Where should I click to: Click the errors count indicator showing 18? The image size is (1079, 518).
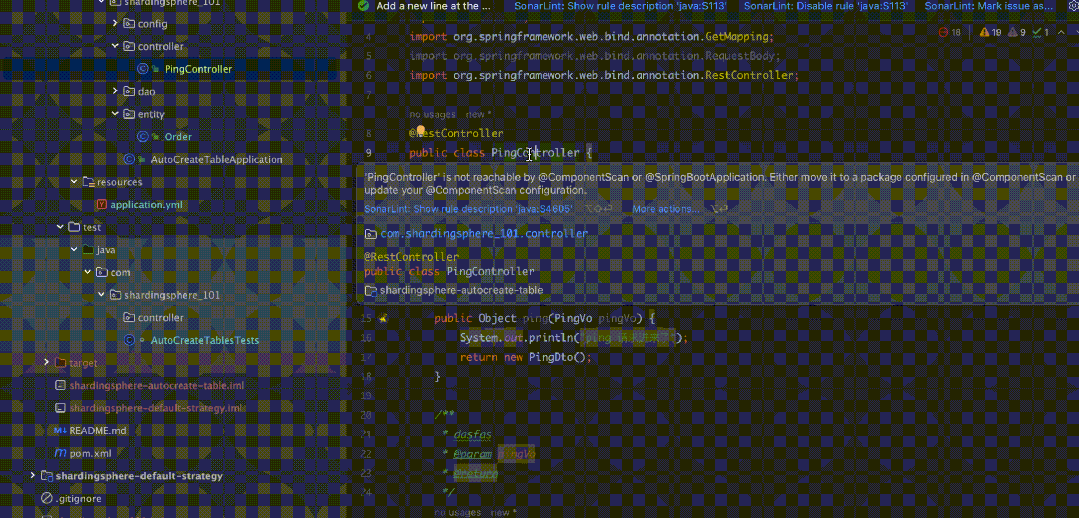point(950,33)
